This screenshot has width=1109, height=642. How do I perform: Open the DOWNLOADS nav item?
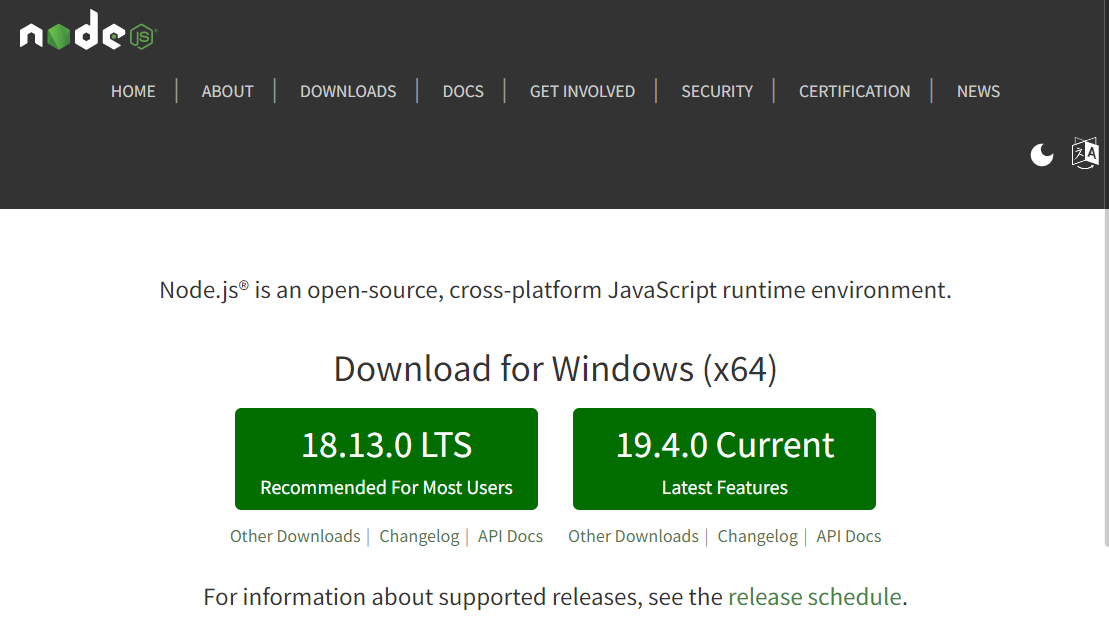point(348,91)
